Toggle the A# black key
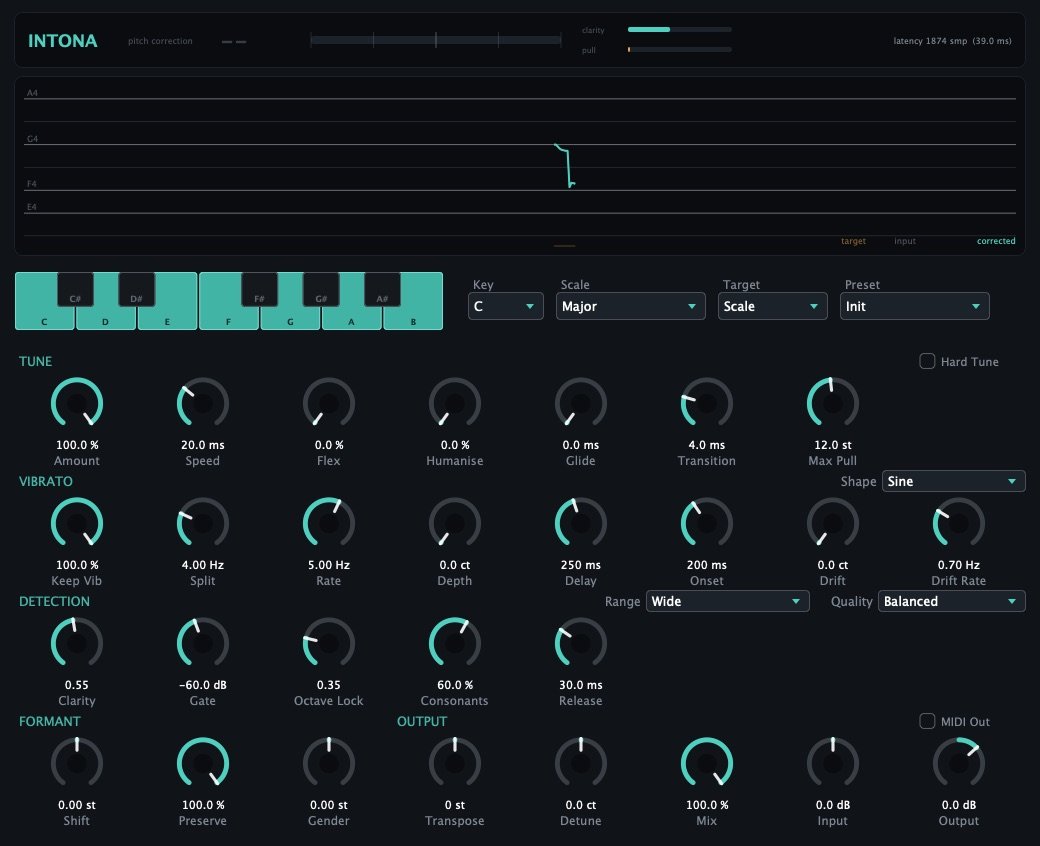 coord(382,289)
